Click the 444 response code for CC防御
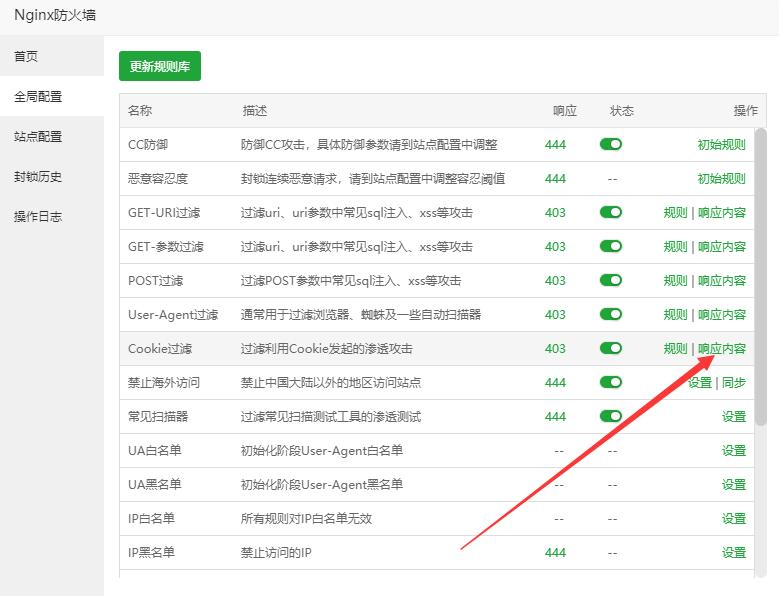779x596 pixels. point(555,145)
